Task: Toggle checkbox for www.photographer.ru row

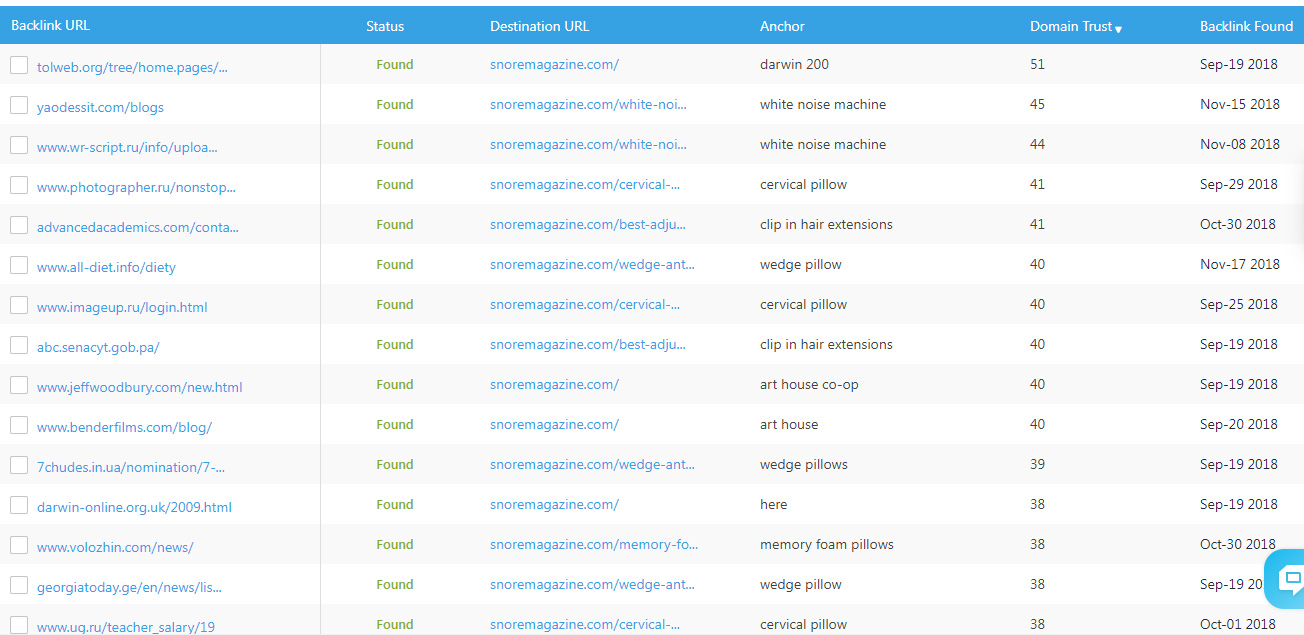Action: (19, 185)
